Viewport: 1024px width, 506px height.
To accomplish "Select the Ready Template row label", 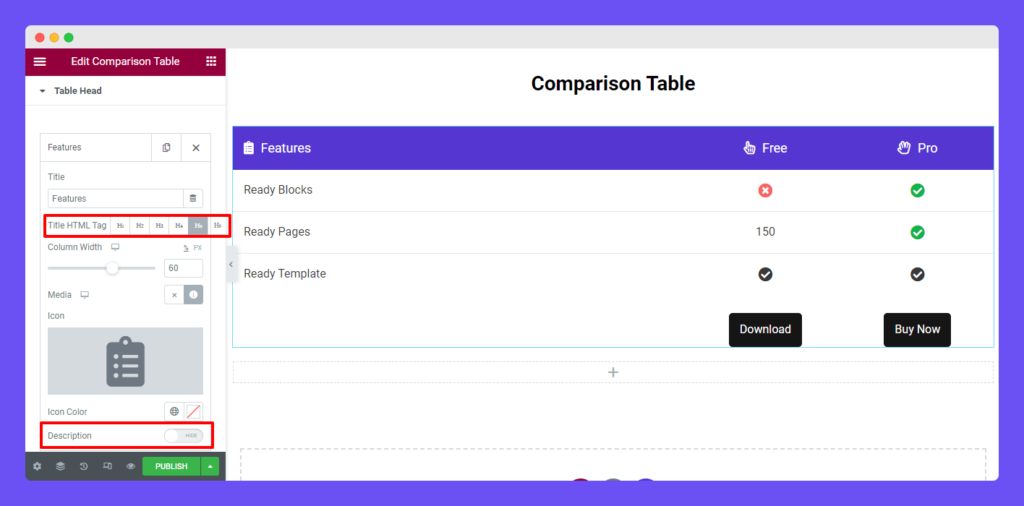I will pyautogui.click(x=285, y=274).
